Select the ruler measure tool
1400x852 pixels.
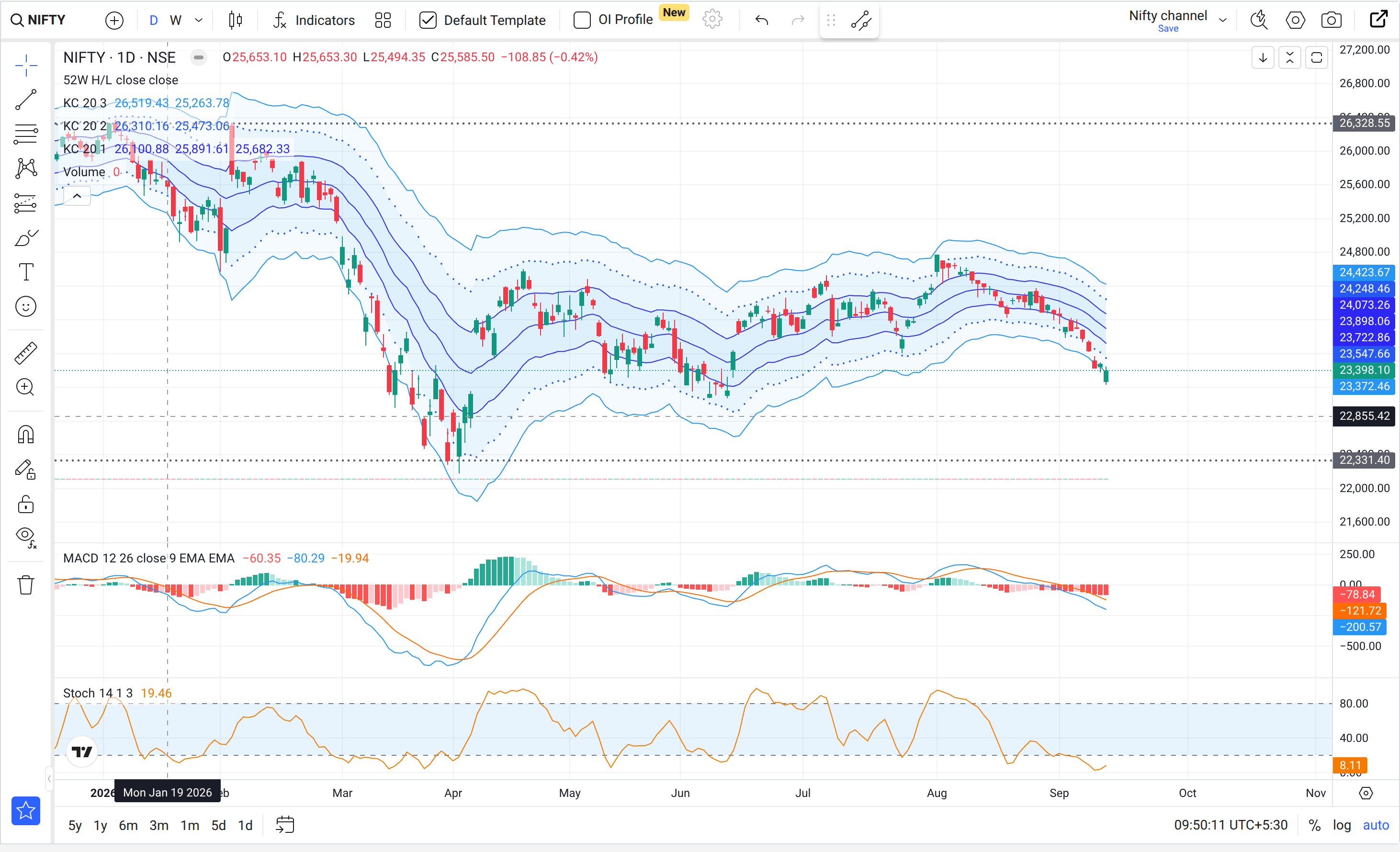25,353
